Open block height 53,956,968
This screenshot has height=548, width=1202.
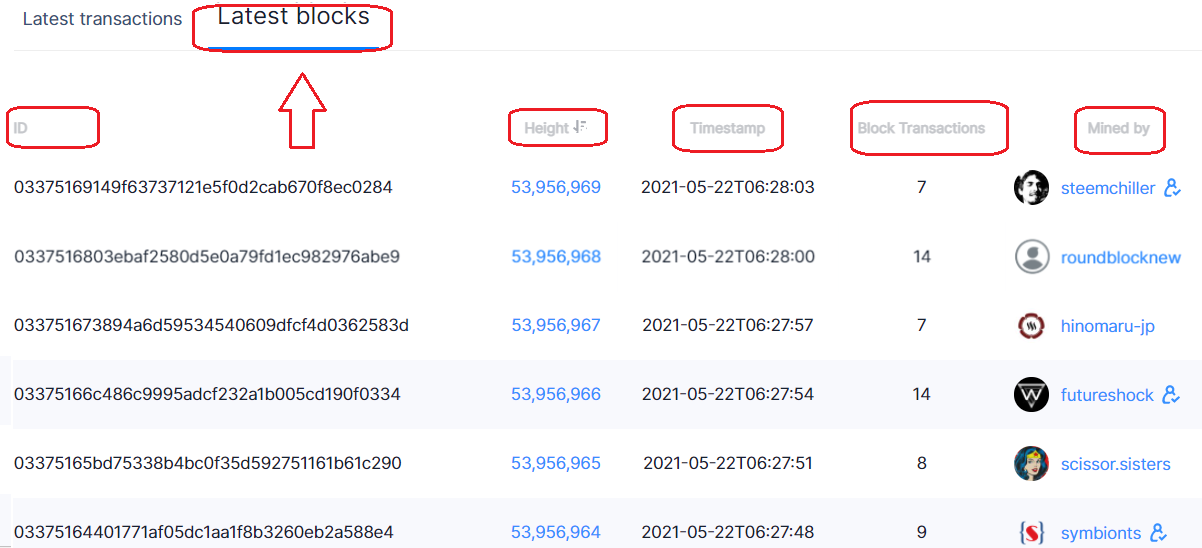click(556, 257)
